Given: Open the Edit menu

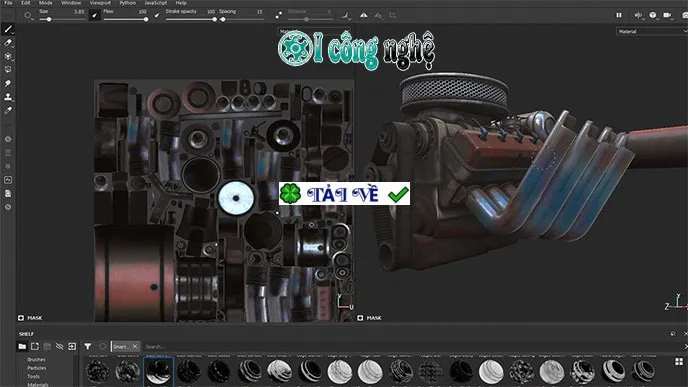Looking at the screenshot, I should [26, 3].
